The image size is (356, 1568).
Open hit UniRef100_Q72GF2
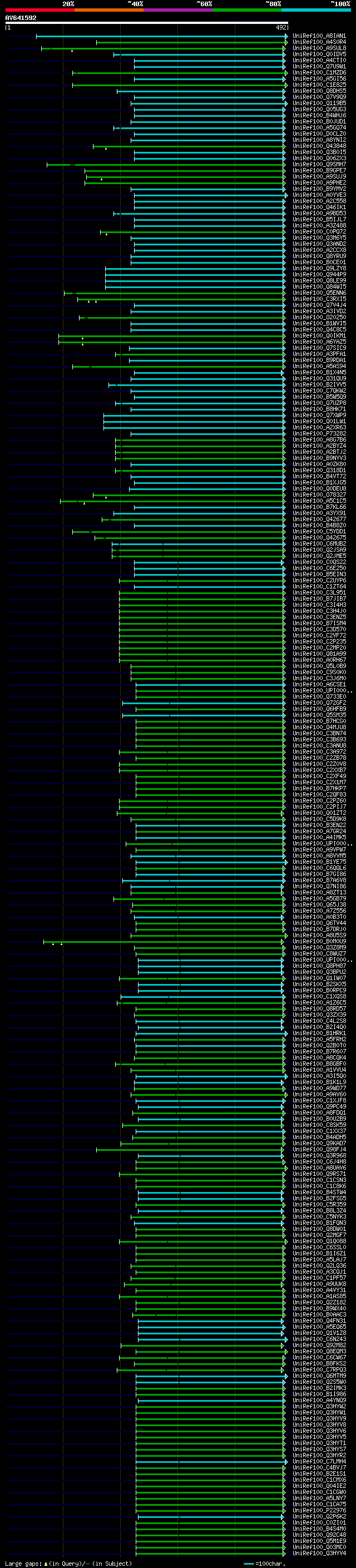pyautogui.click(x=319, y=703)
